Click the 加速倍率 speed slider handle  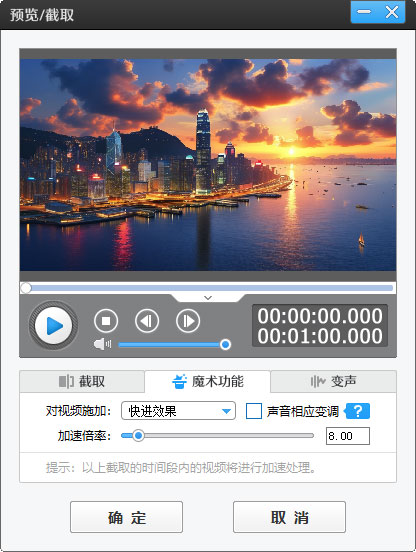point(138,436)
